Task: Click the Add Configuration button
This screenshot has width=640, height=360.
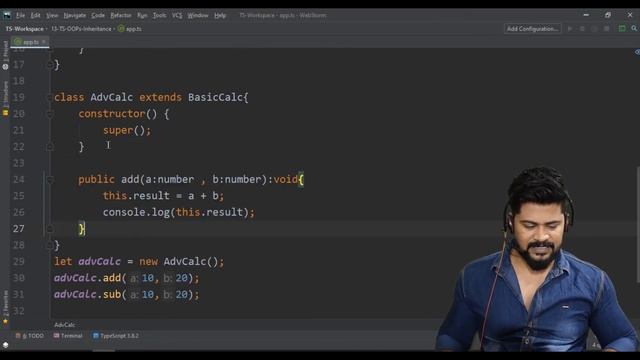Action: (533, 29)
